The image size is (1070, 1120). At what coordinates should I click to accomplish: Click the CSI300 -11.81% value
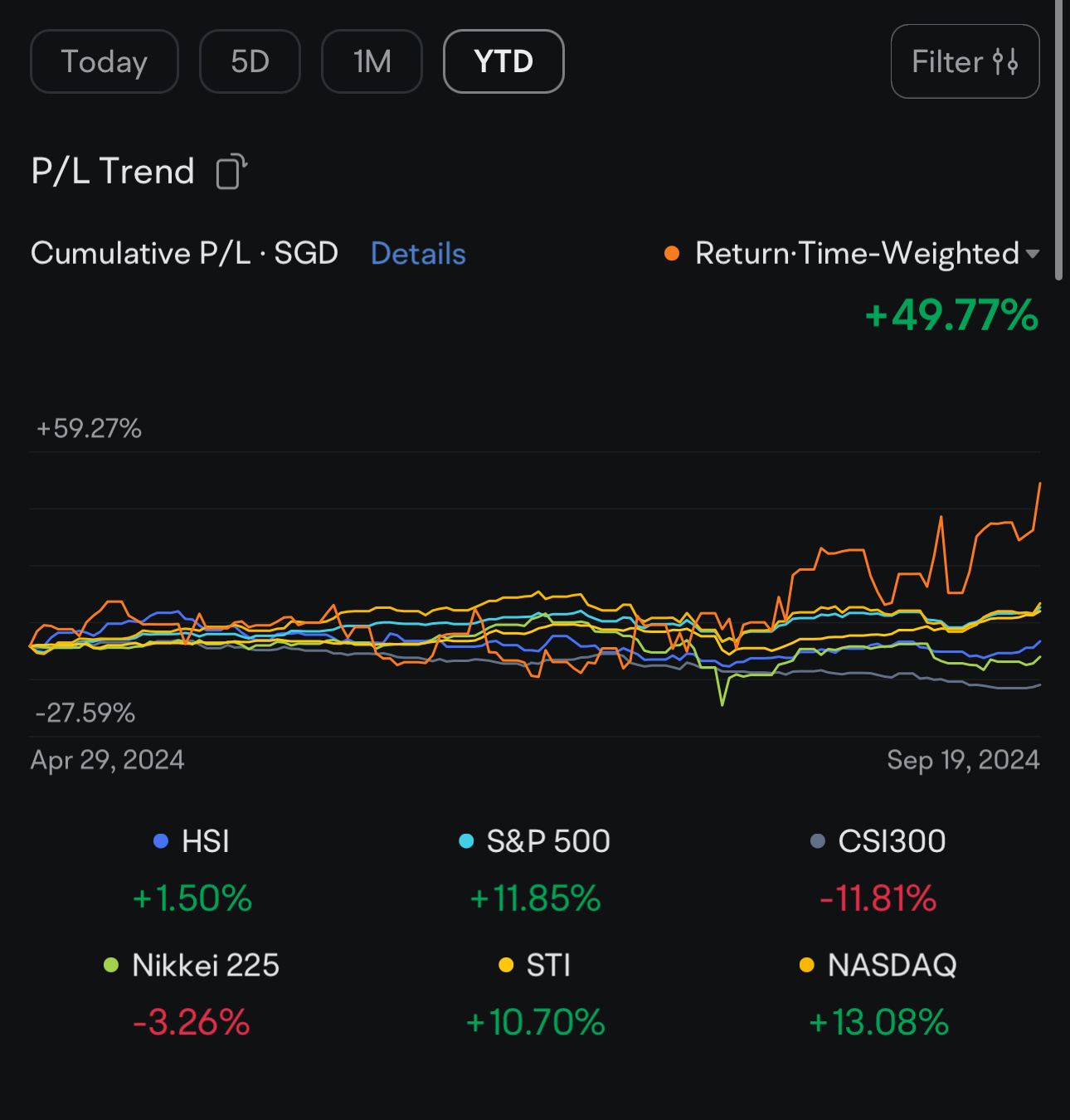(x=878, y=898)
